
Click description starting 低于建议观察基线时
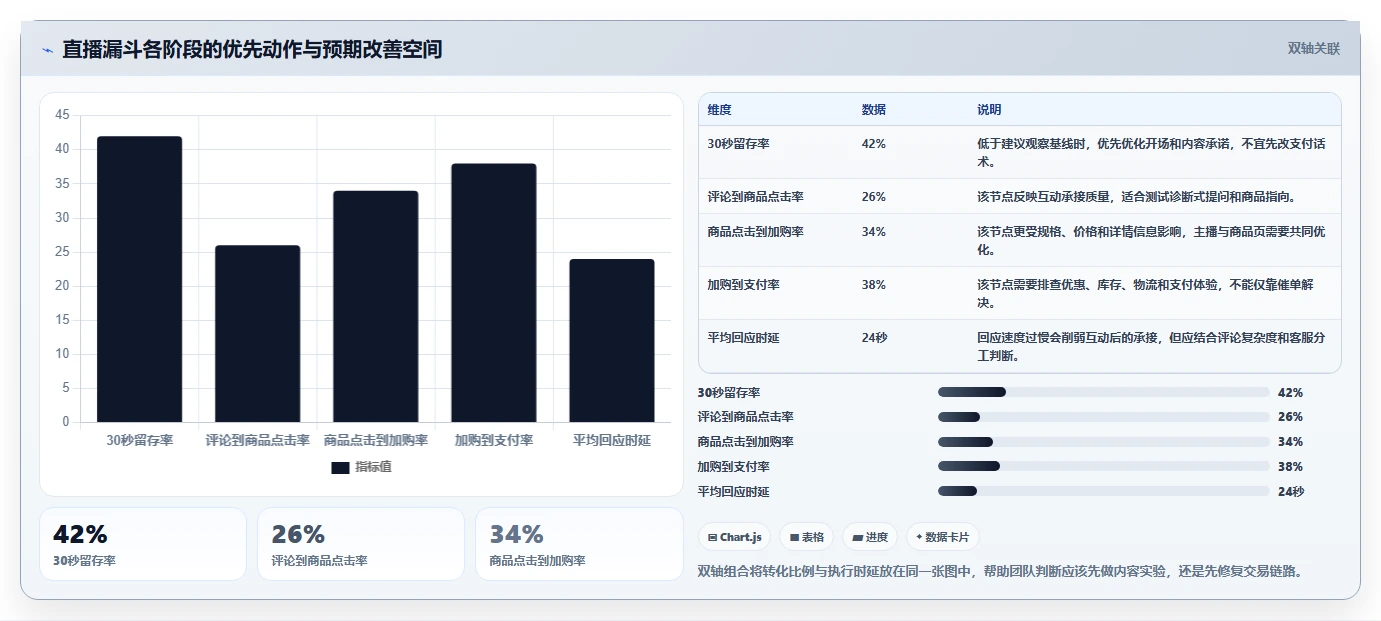click(x=1152, y=152)
